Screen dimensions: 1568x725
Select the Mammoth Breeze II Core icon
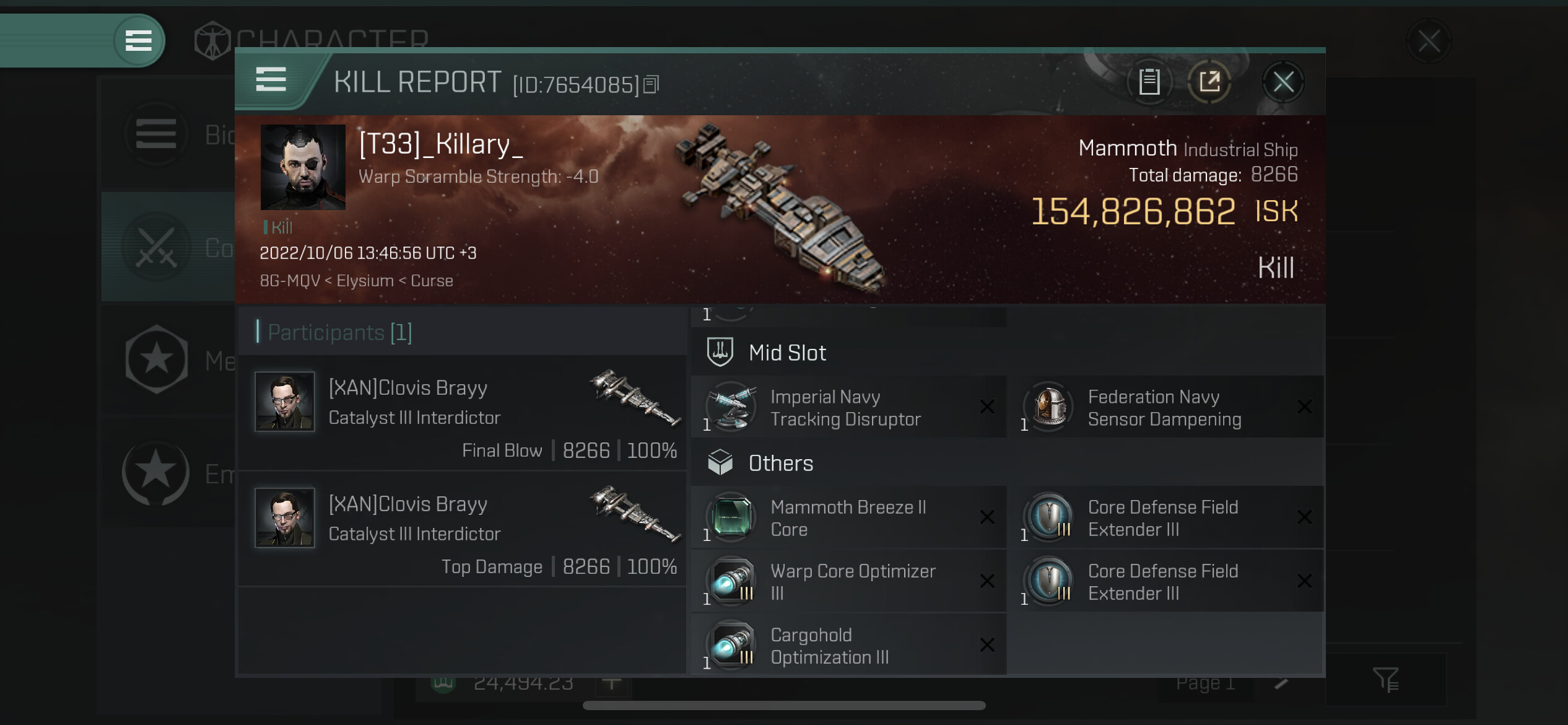731,517
